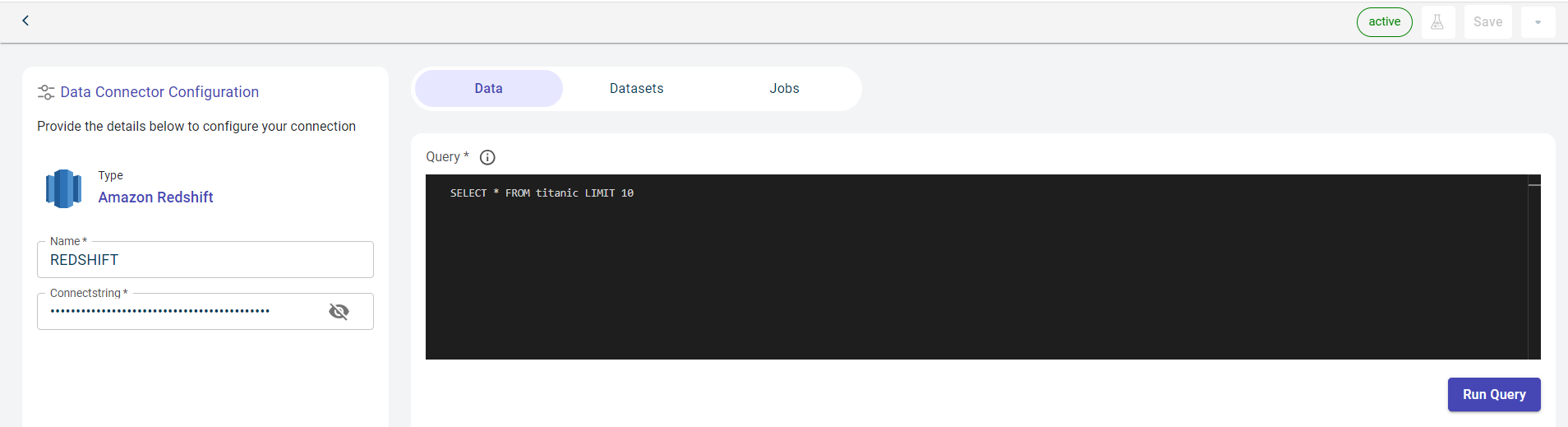
Task: Click the green active status badge
Action: 1384,22
